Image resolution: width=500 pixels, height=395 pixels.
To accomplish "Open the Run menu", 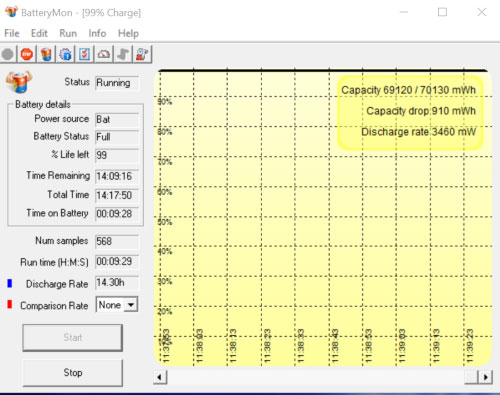I will click(x=68, y=33).
